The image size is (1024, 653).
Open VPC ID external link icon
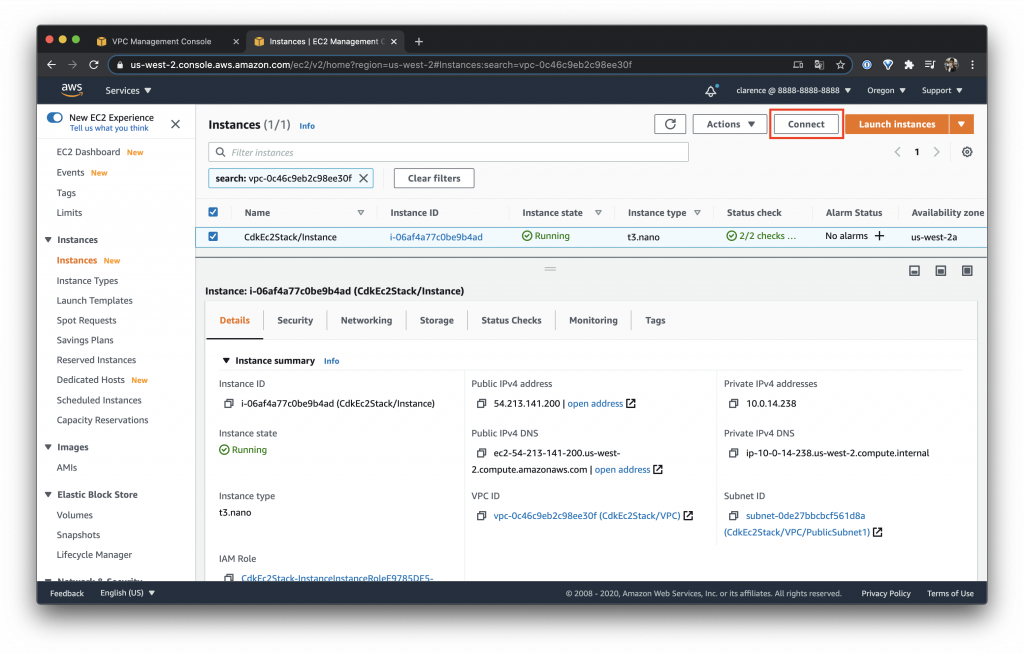pos(688,515)
